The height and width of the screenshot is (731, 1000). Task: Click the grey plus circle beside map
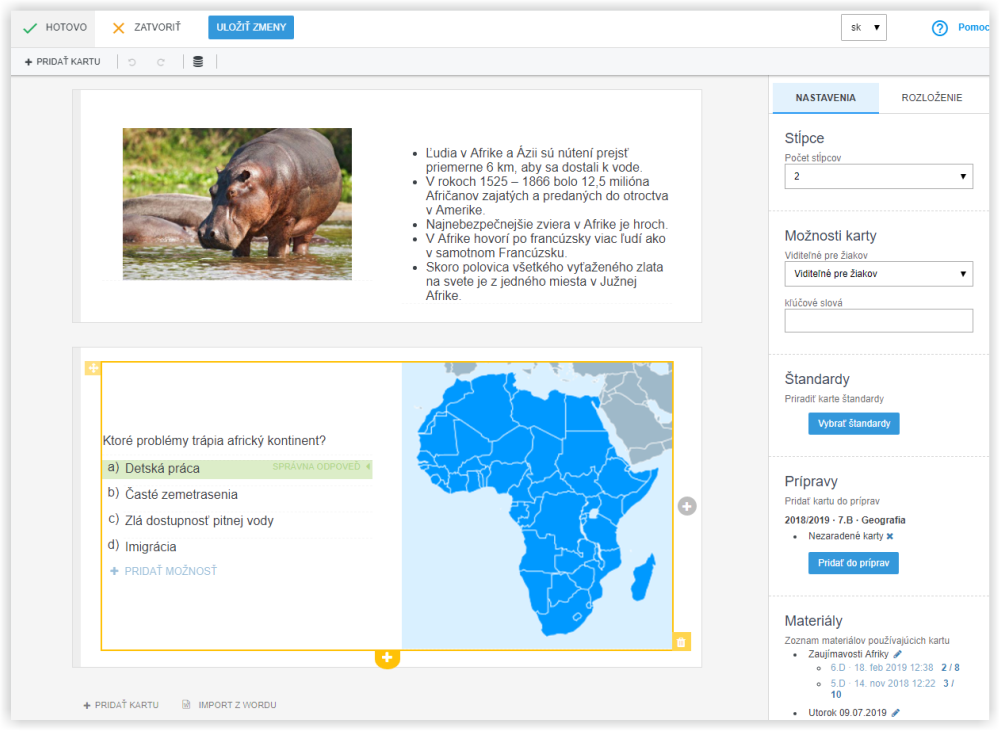click(x=687, y=506)
